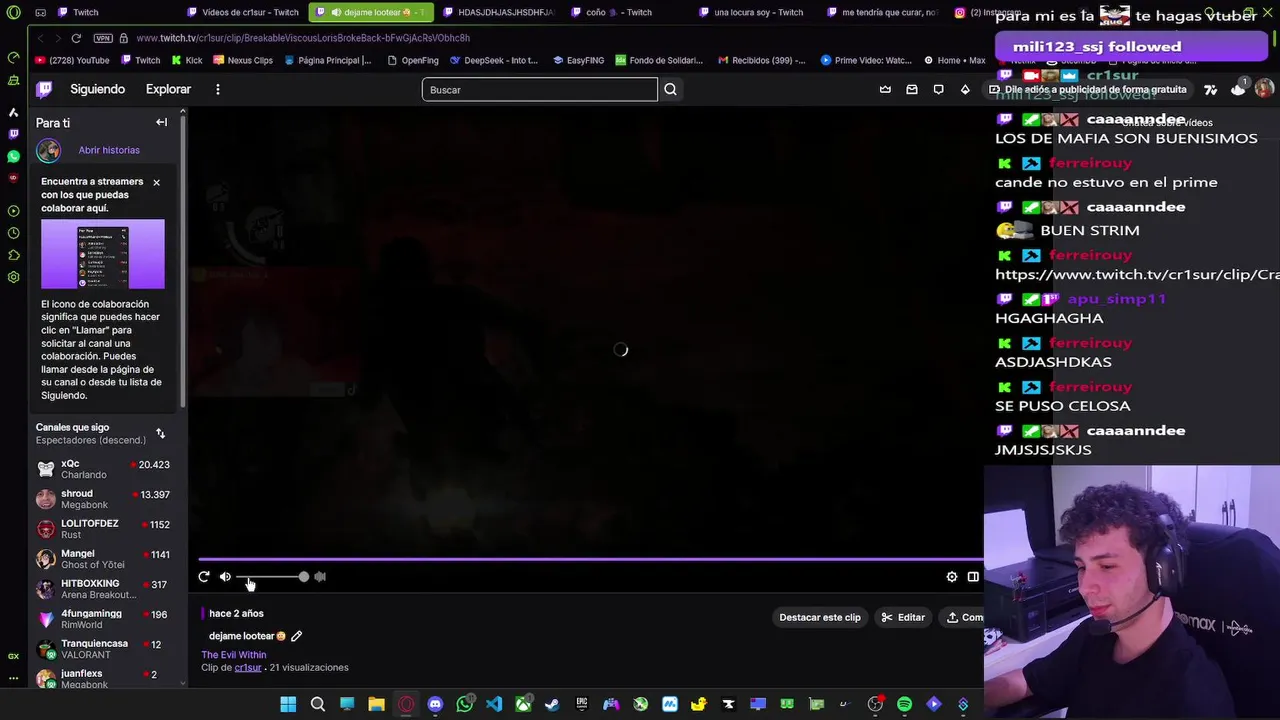Open cr1sur channel link
The image size is (1280, 720).
(x=248, y=667)
